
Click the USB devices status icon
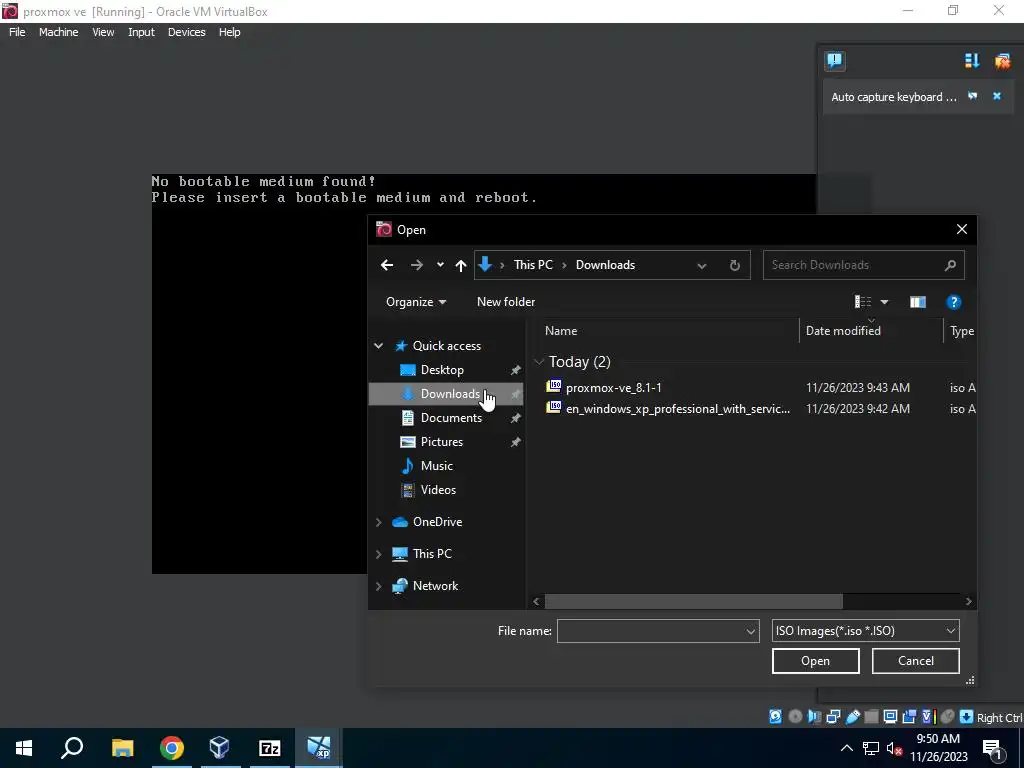click(x=852, y=716)
